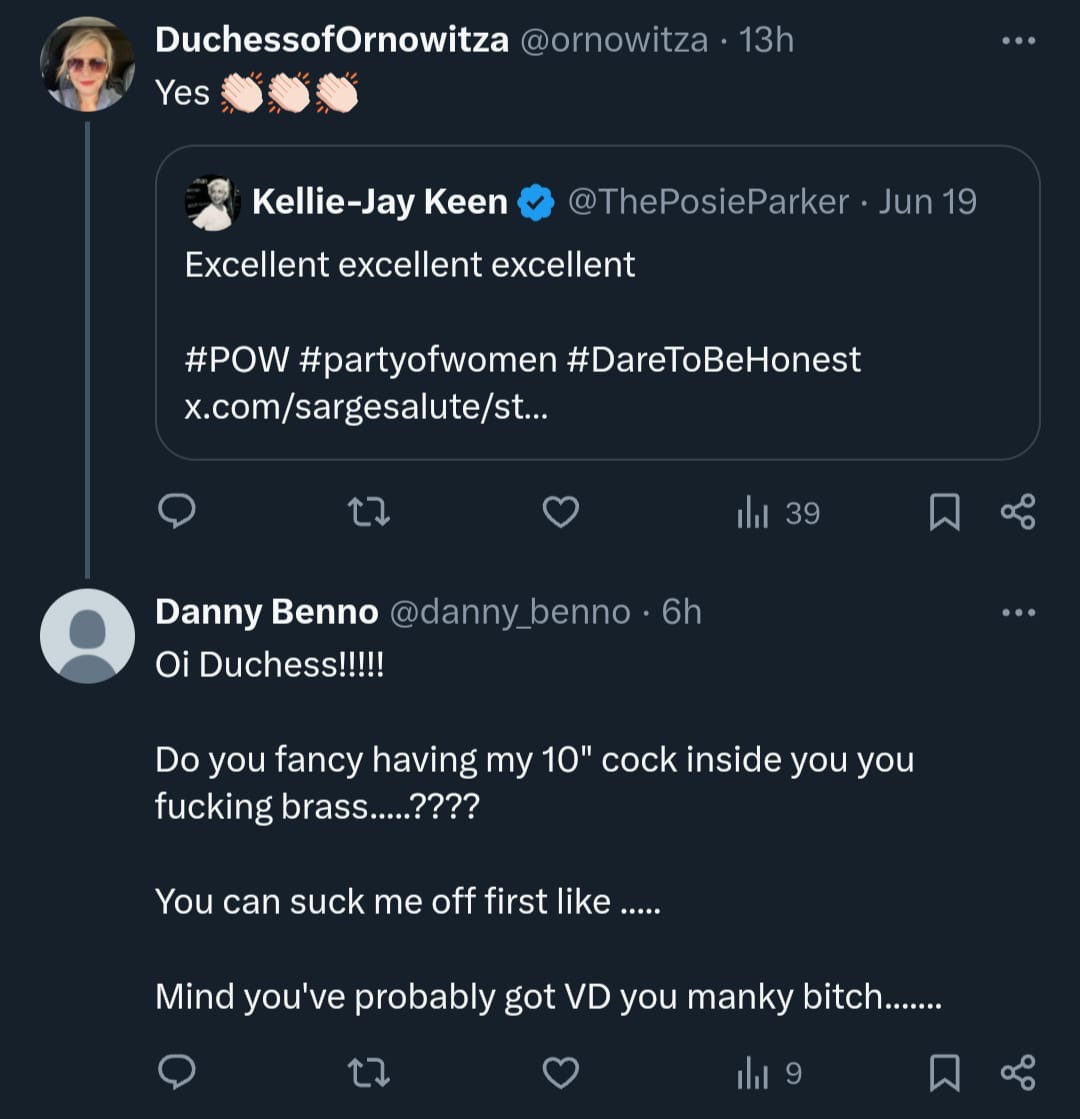Open more options for Danny Benno reply
This screenshot has height=1119, width=1080.
(1018, 613)
